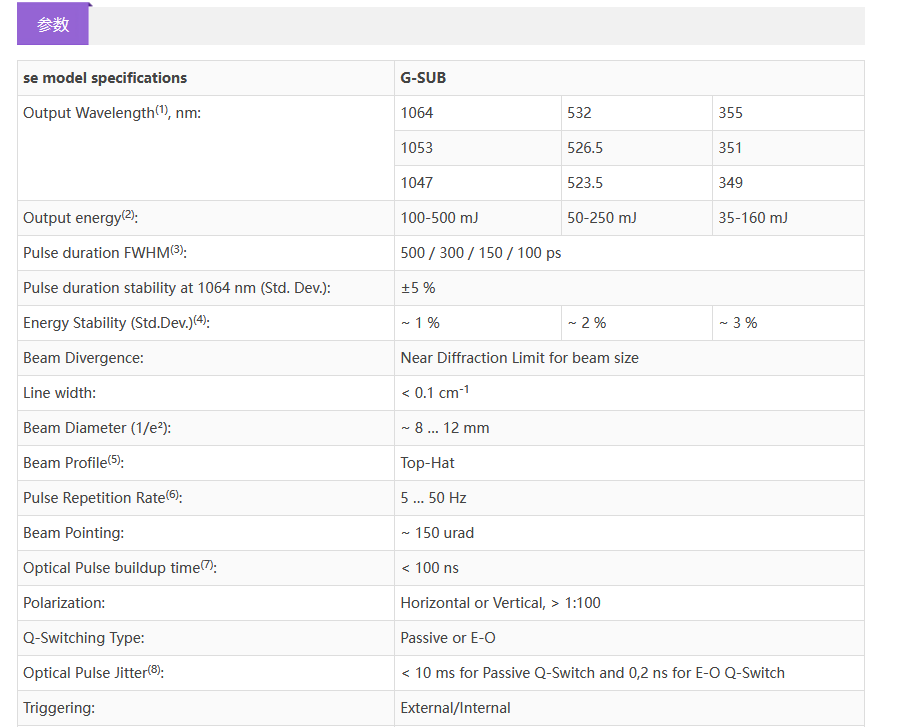Select the 'Passive or E-O' Q-Switching value
Viewport: 906px width, 727px height.
coord(448,638)
